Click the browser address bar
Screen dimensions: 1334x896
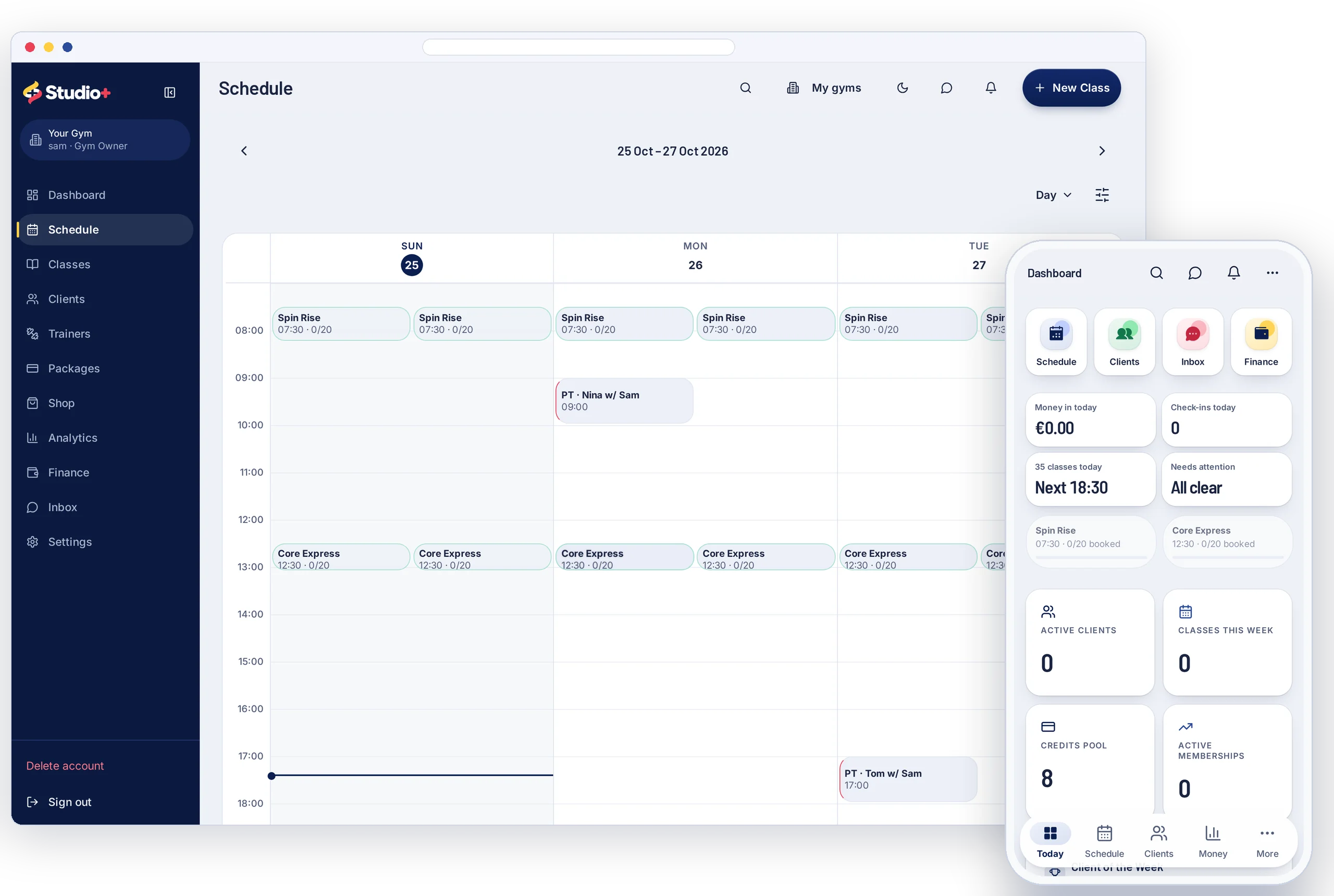coord(578,47)
